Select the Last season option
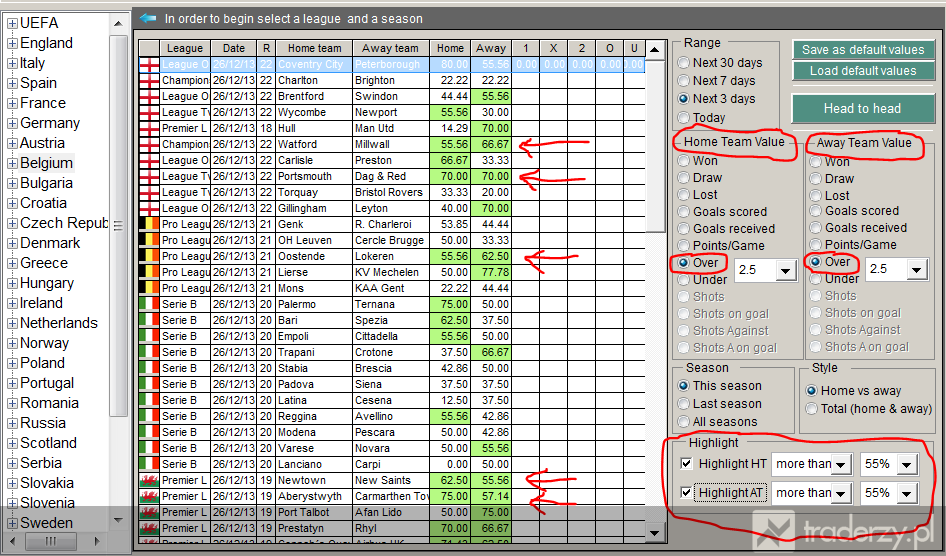The height and width of the screenshot is (556, 946). (x=684, y=403)
